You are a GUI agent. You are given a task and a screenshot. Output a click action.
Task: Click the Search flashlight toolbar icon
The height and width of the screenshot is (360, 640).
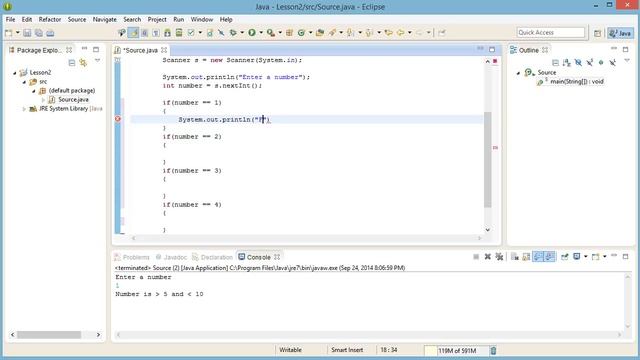tap(332, 33)
